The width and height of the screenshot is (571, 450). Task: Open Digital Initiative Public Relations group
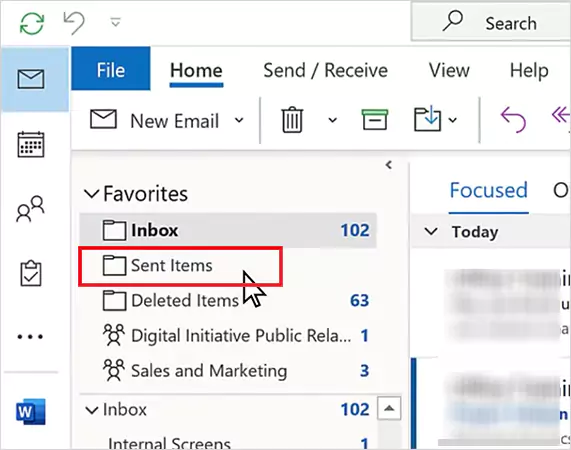tap(228, 336)
